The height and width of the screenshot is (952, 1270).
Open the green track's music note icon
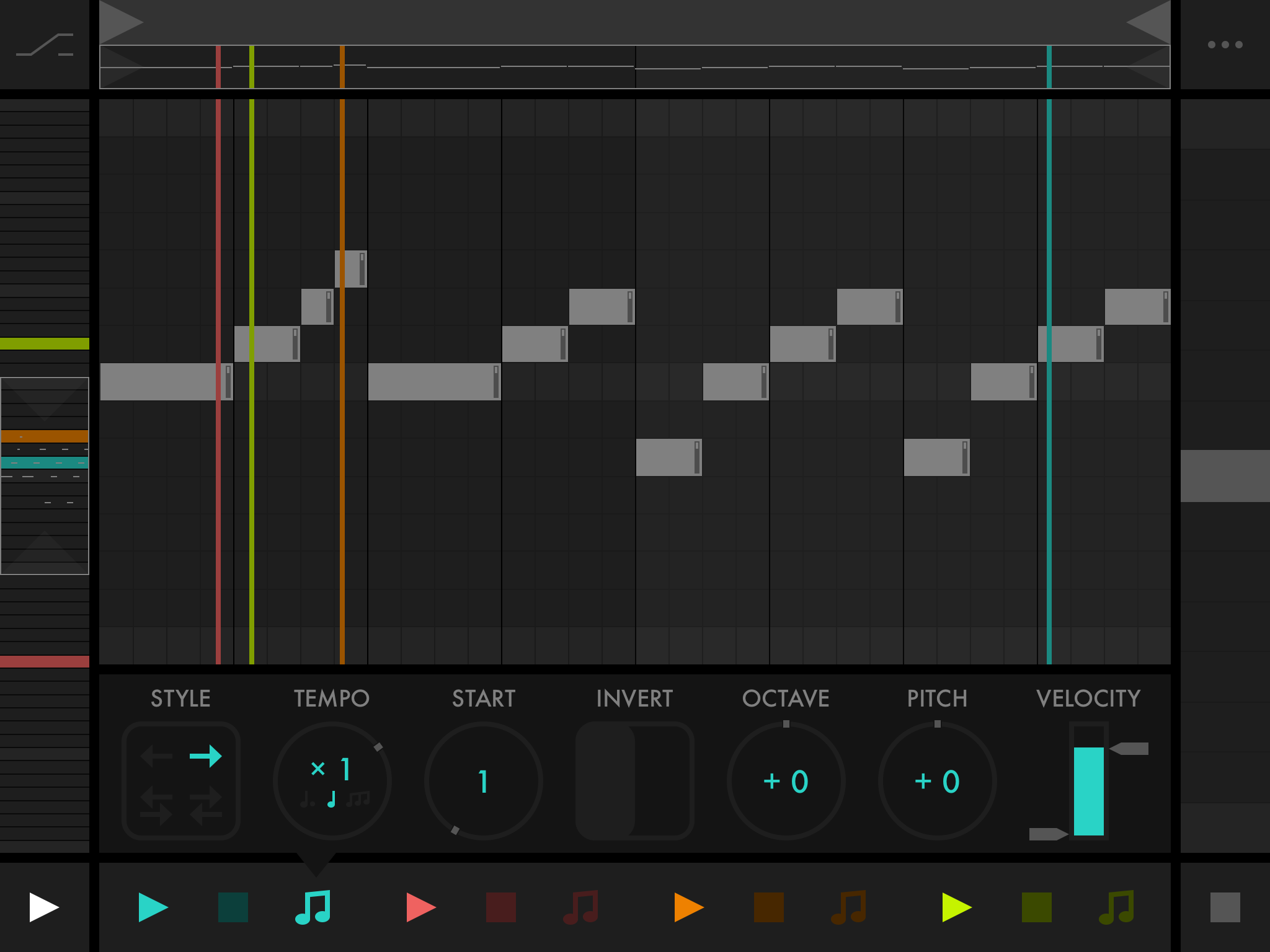(x=1116, y=907)
